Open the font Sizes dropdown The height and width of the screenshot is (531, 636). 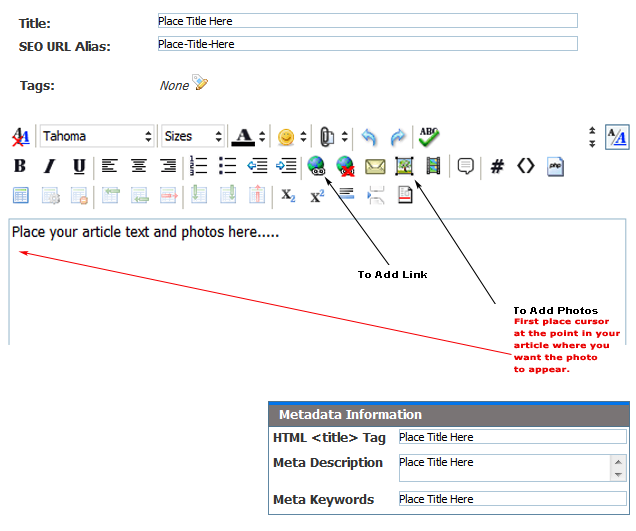(193, 137)
